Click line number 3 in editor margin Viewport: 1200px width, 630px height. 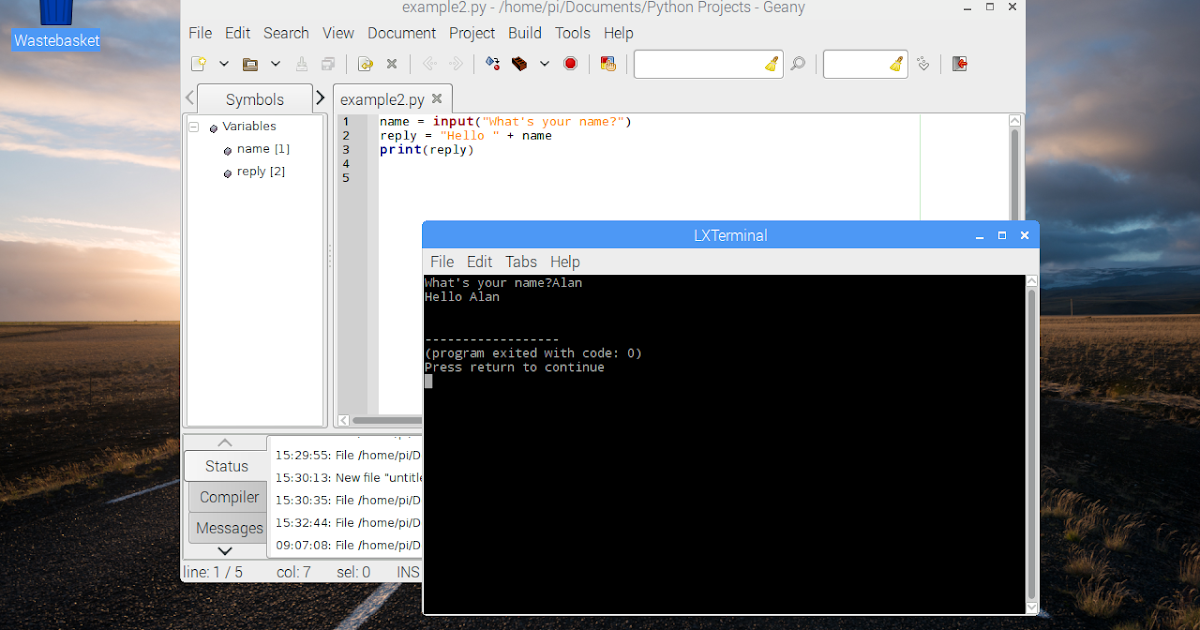tap(346, 150)
